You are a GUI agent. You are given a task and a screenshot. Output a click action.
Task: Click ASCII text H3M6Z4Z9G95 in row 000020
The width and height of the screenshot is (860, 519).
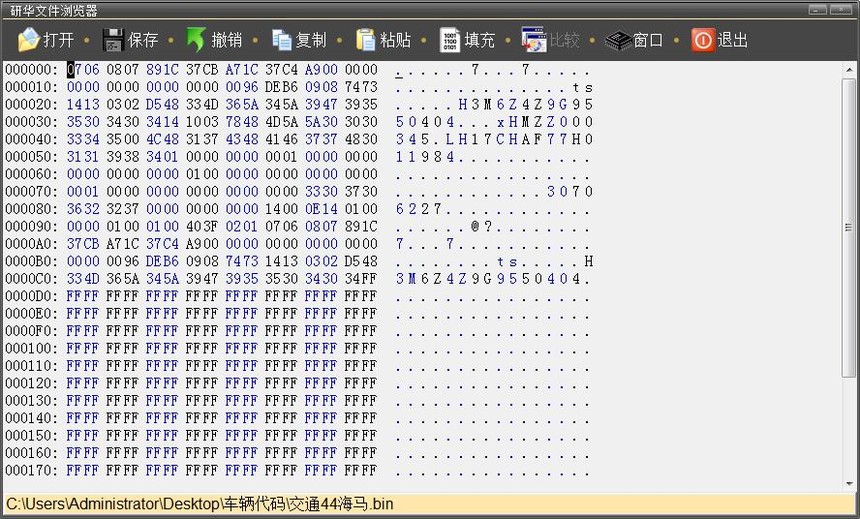525,104
